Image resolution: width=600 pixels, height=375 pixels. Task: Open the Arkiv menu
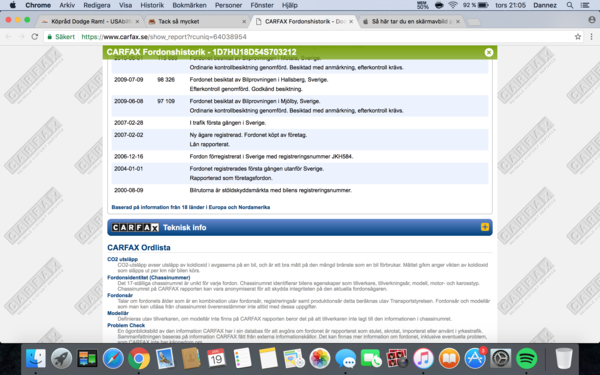click(67, 5)
